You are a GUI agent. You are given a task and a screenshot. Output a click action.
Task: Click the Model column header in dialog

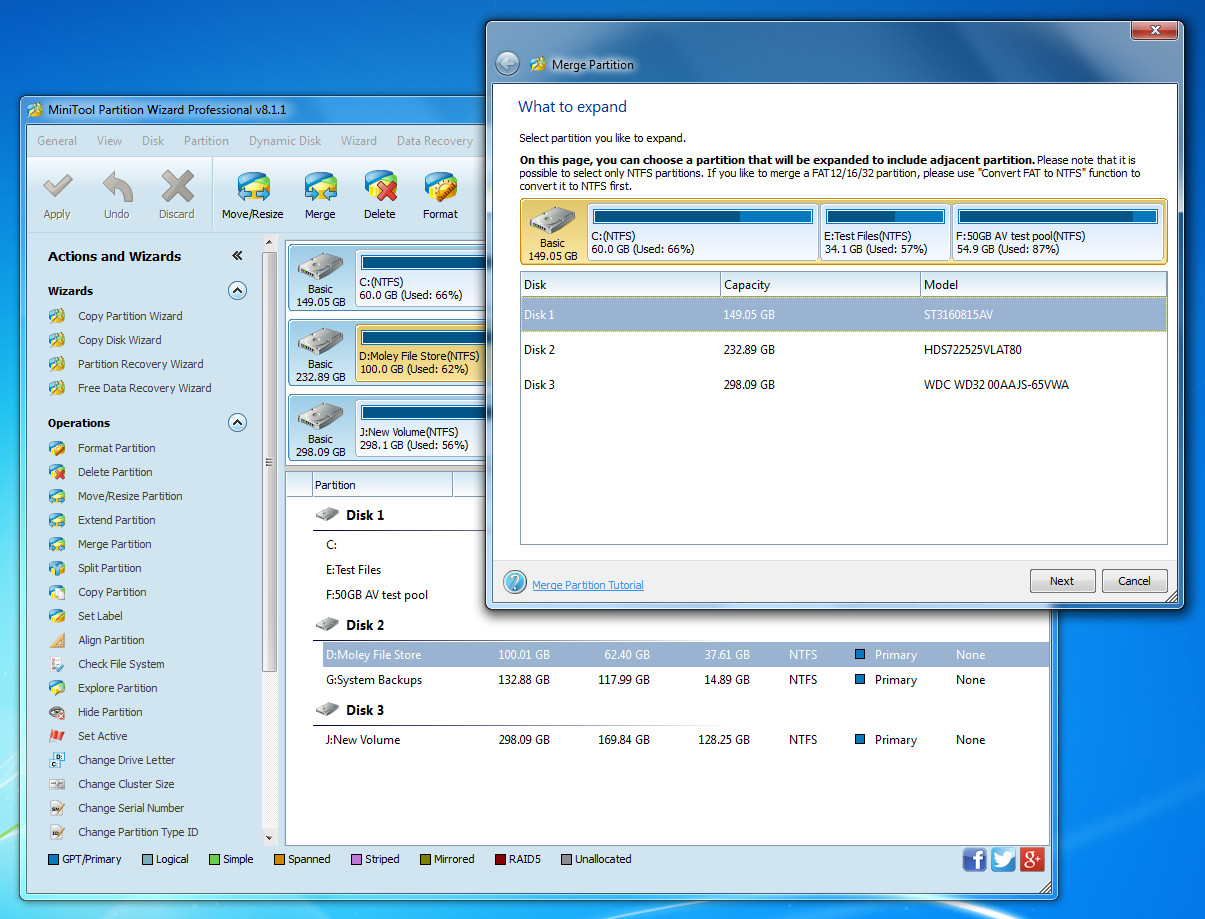coord(1043,285)
